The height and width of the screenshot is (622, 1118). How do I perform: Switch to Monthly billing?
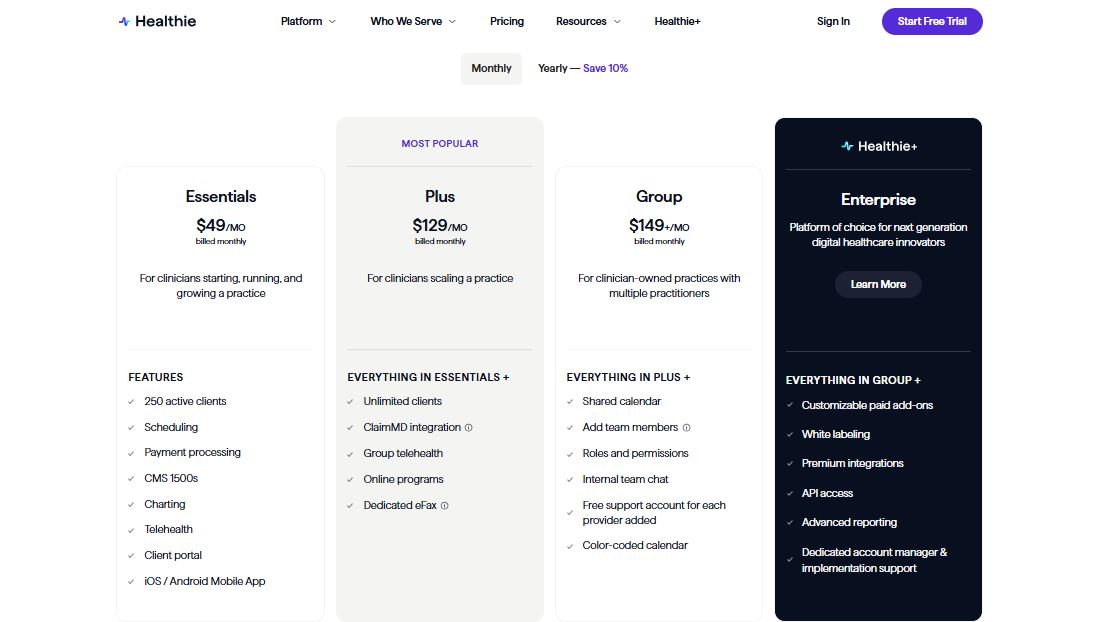point(491,69)
